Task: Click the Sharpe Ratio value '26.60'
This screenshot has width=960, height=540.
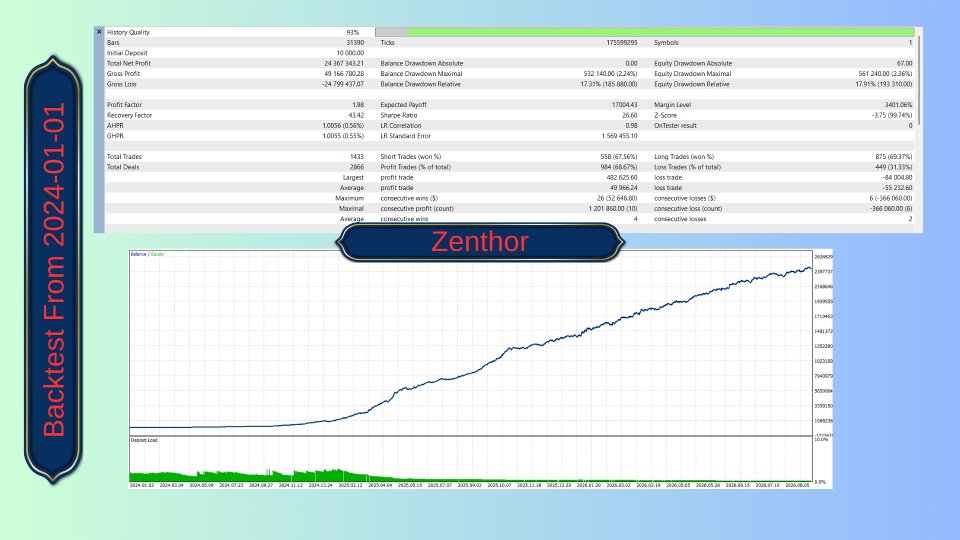Action: click(x=629, y=116)
